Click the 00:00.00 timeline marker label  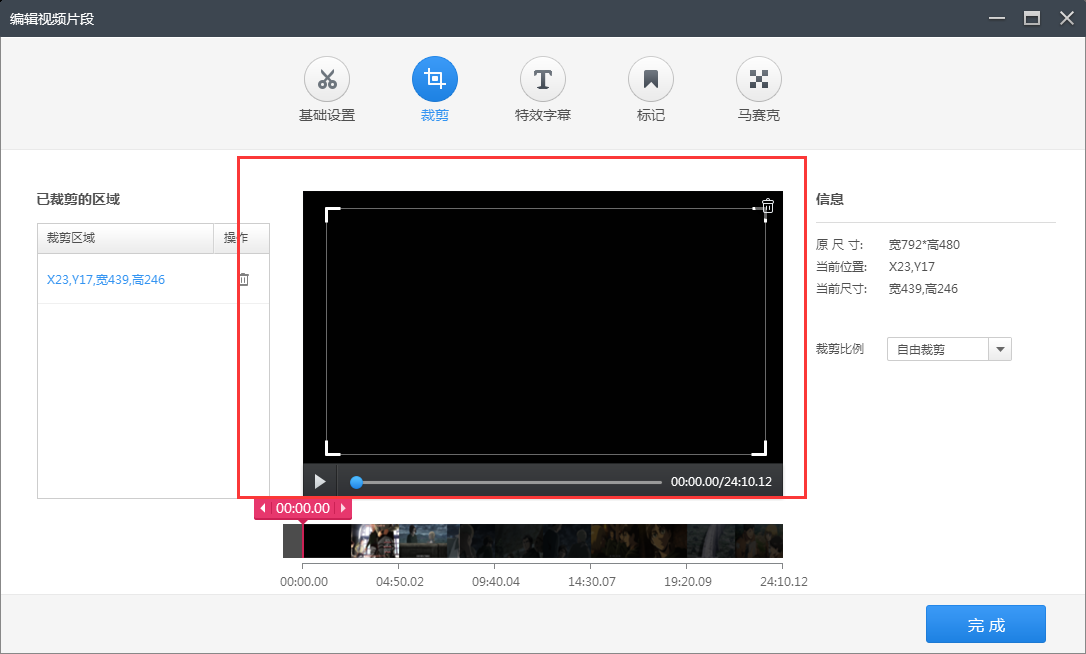point(303,508)
